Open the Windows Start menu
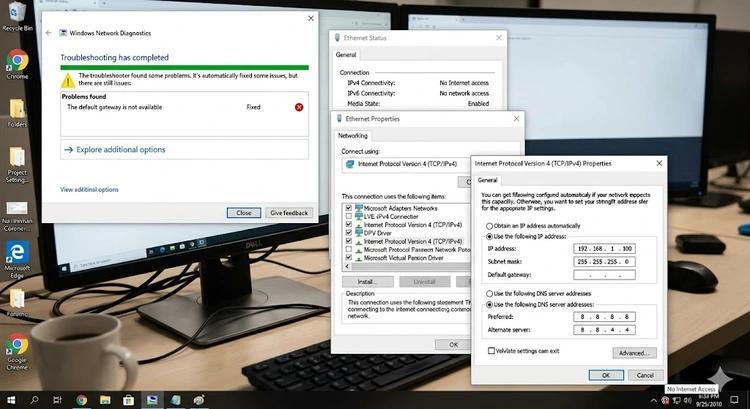The width and height of the screenshot is (750, 409). (11, 400)
